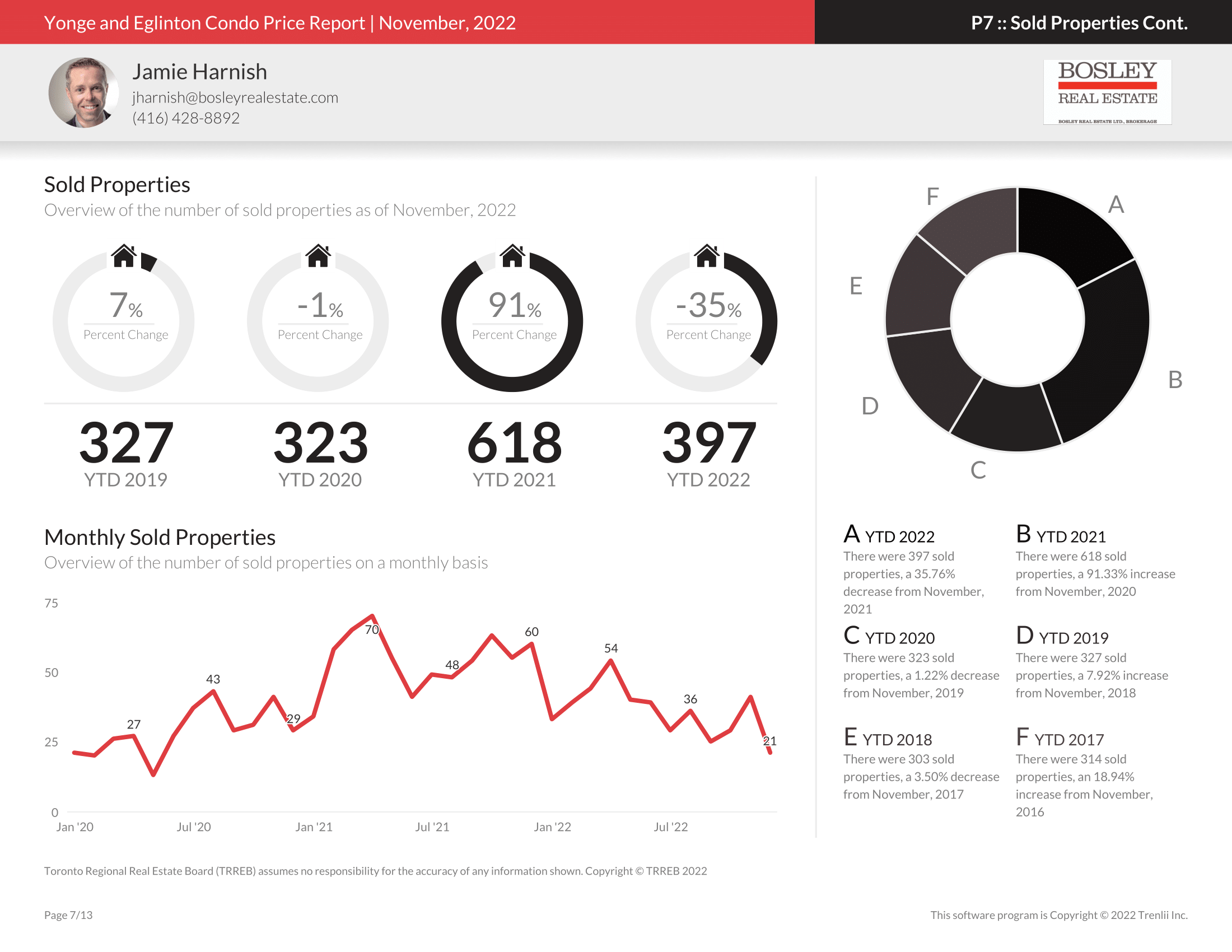
Task: Click the house icon above YTD 2019 gauge
Action: [x=124, y=256]
